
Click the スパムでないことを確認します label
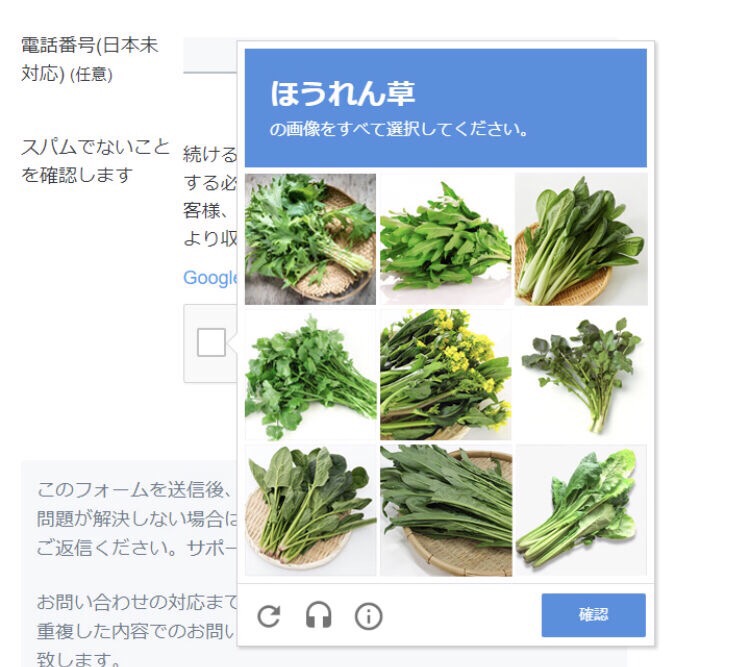click(x=95, y=161)
